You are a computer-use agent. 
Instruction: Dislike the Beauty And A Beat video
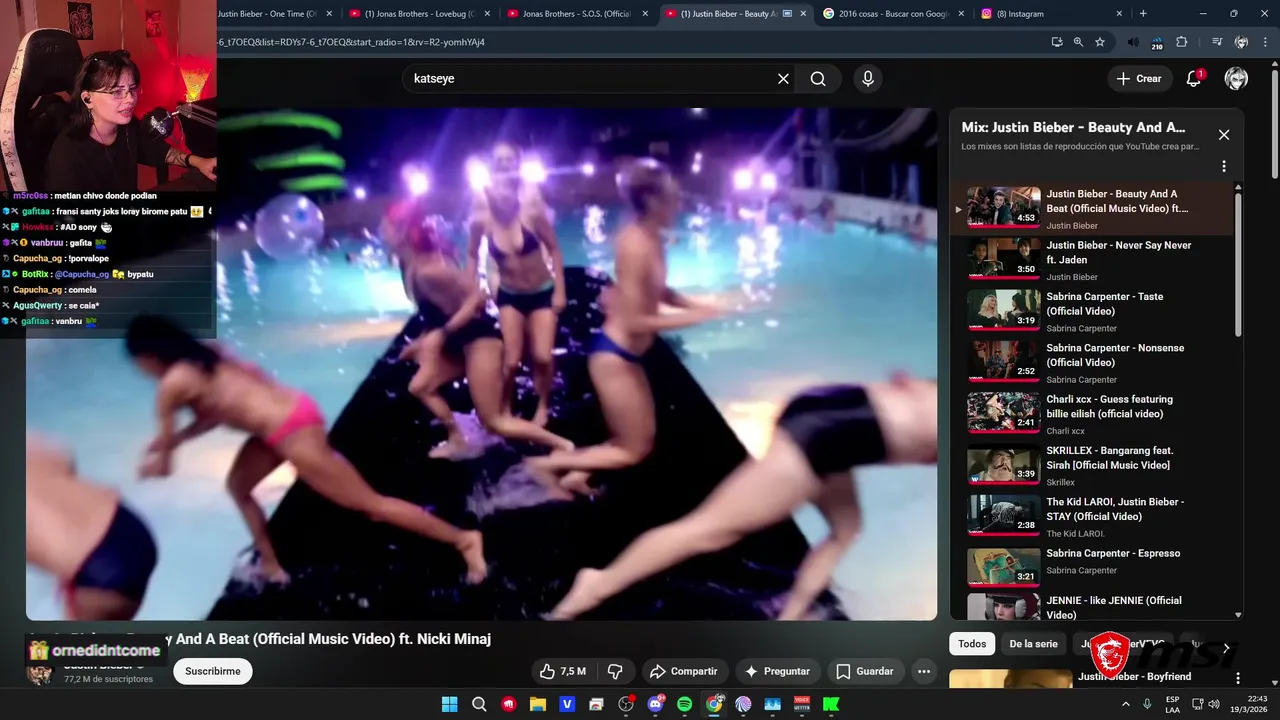point(616,671)
